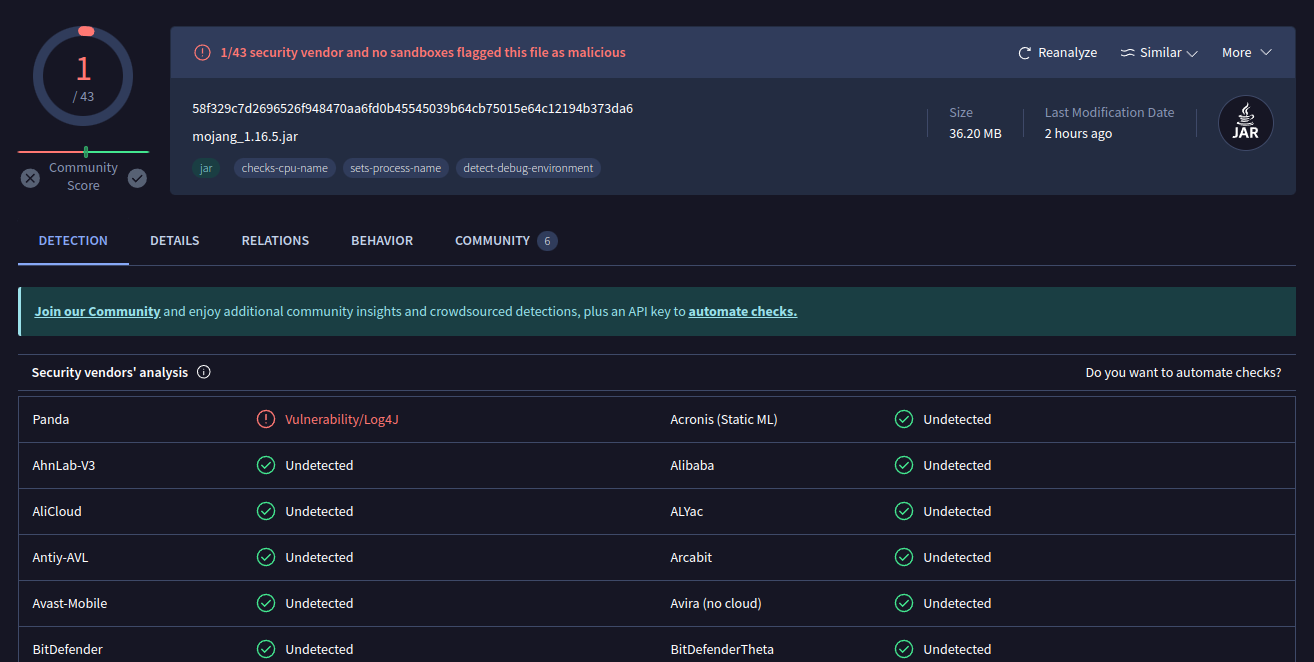Click the warning icon in the flagged banner
Image resolution: width=1314 pixels, height=662 pixels.
(x=202, y=52)
